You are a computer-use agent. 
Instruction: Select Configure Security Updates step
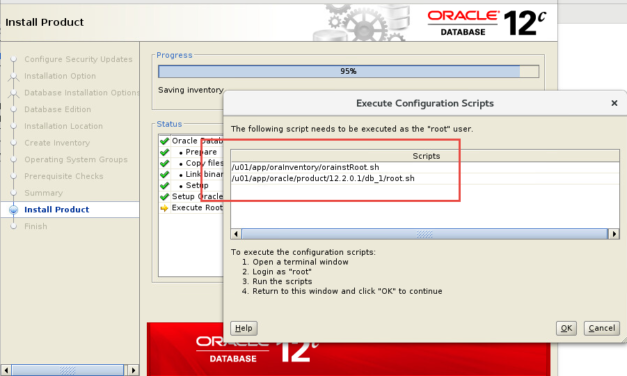pos(78,59)
